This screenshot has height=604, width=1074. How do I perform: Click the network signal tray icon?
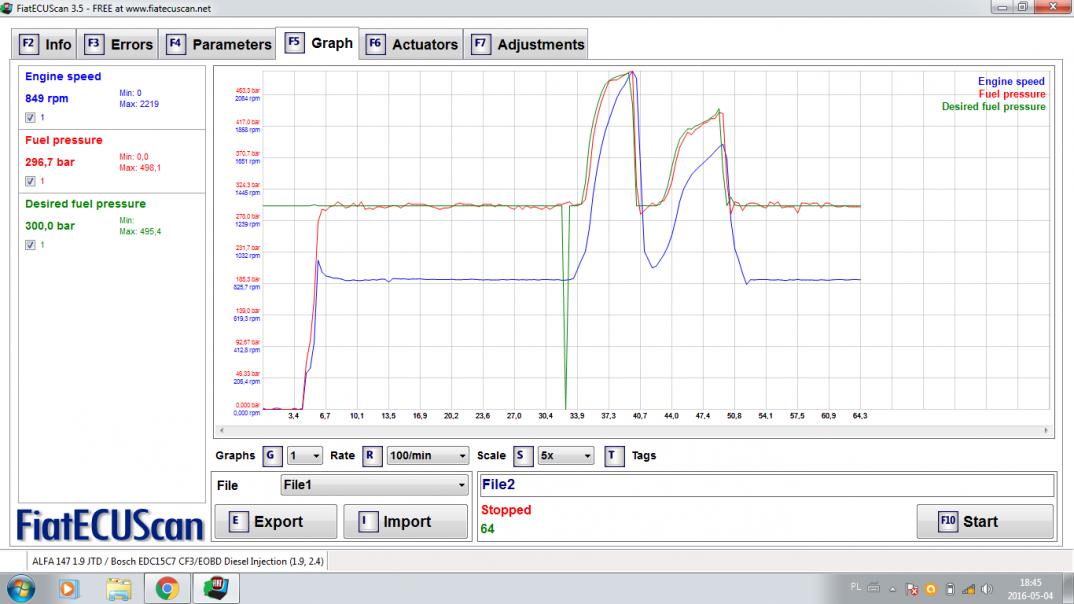pos(969,589)
